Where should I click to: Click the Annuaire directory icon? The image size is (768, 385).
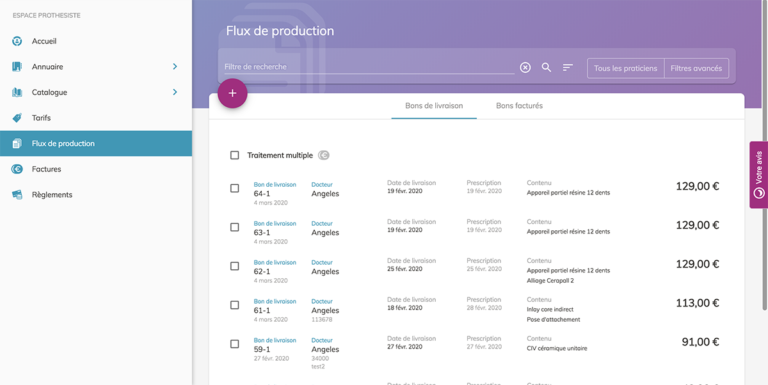17,67
